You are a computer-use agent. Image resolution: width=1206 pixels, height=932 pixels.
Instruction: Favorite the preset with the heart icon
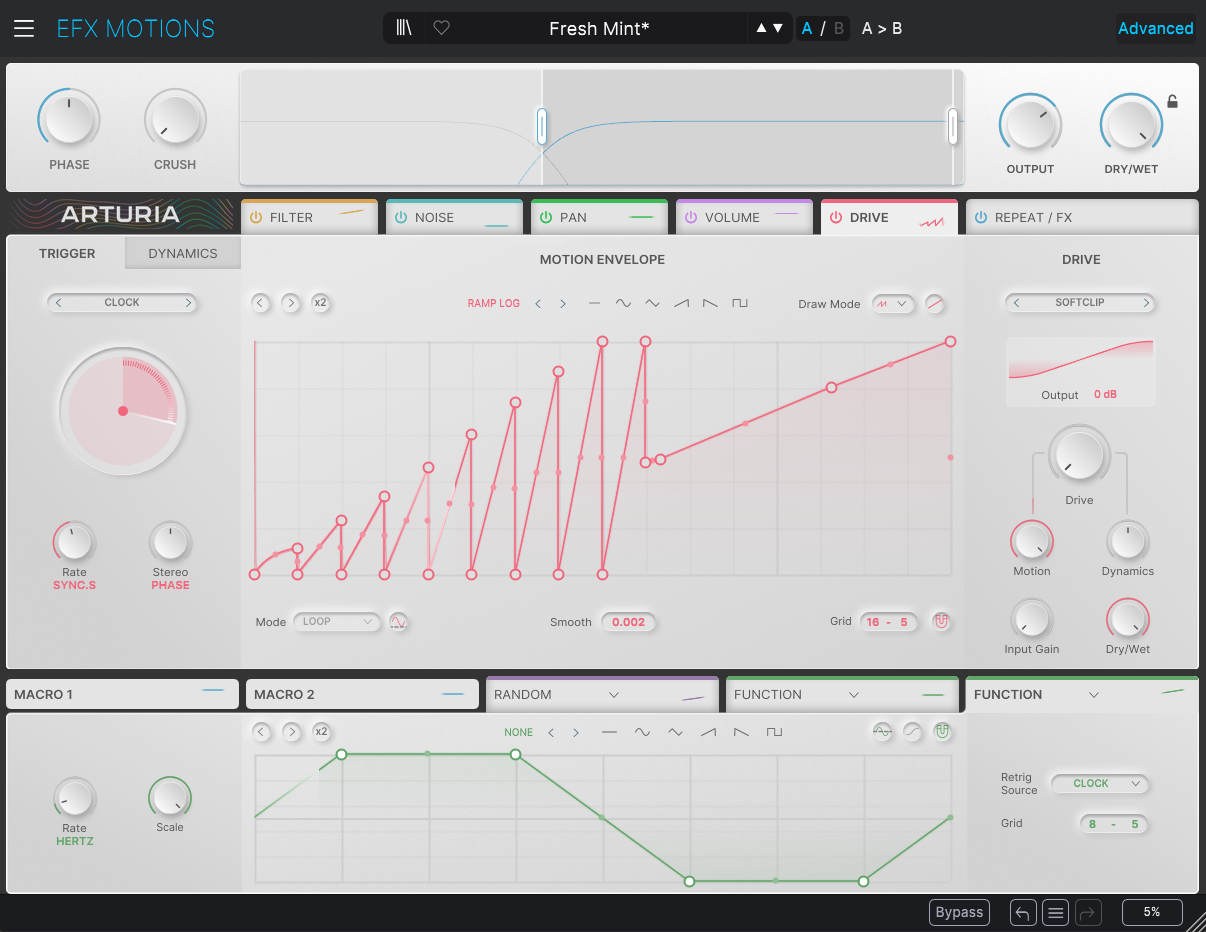[x=441, y=28]
